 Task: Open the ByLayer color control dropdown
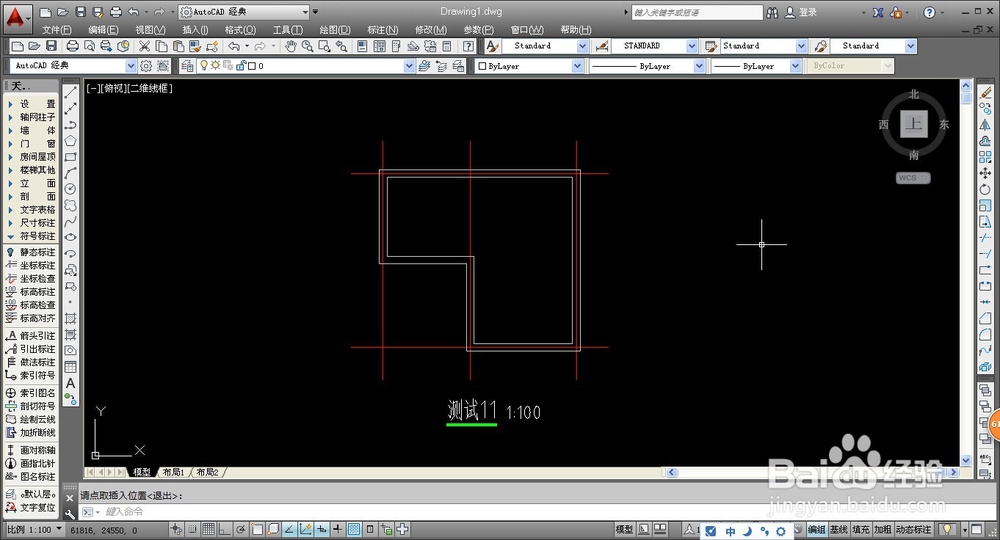[577, 66]
